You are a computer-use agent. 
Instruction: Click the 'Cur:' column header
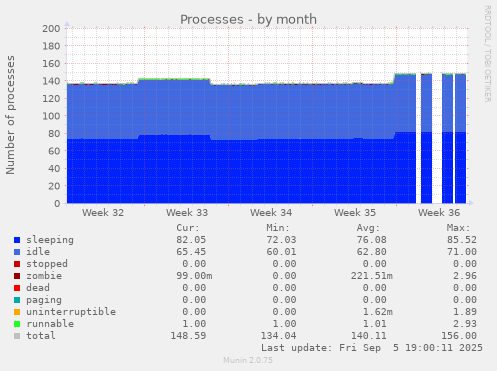coord(188,228)
